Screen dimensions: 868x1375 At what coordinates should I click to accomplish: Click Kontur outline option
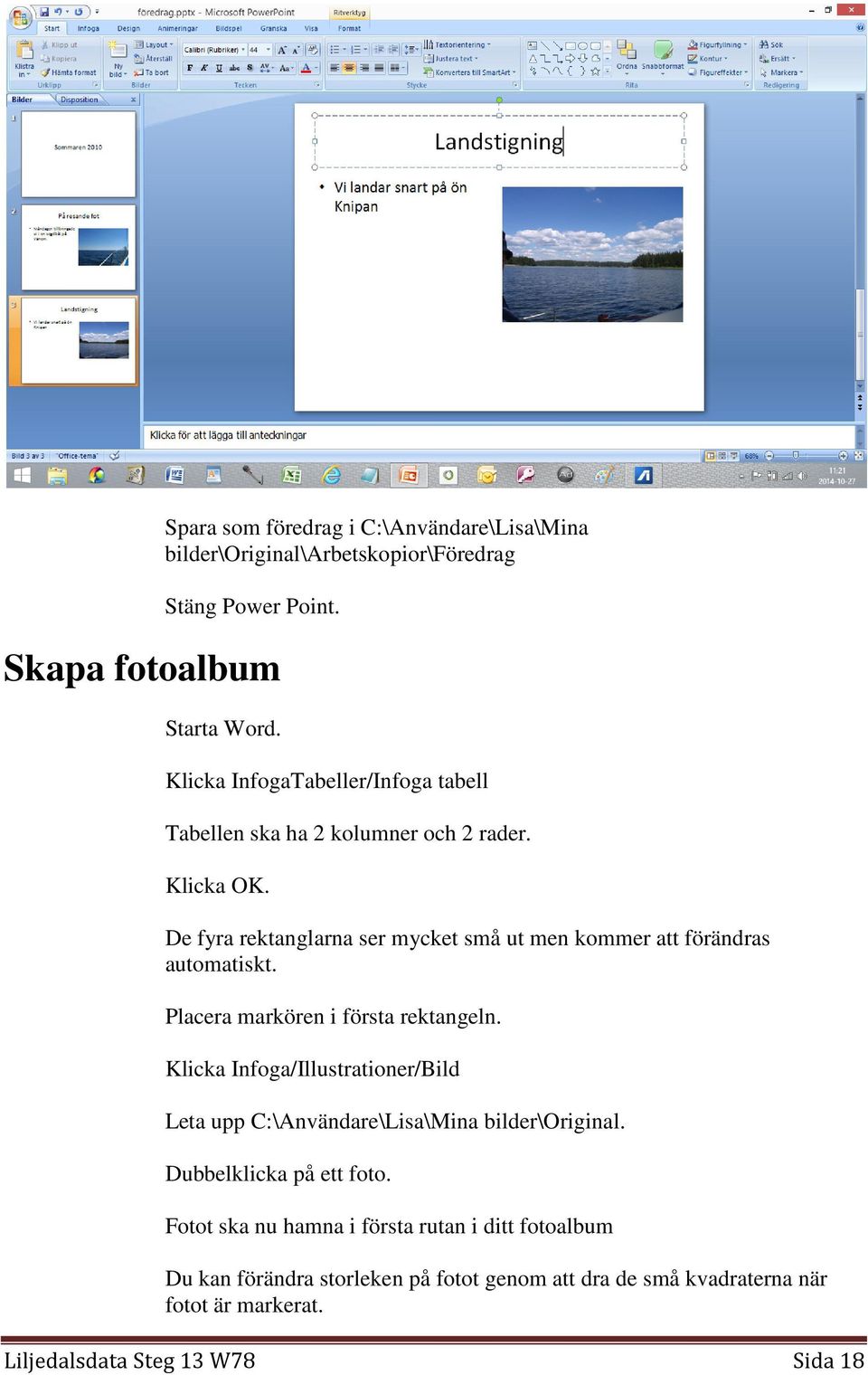pos(708,58)
